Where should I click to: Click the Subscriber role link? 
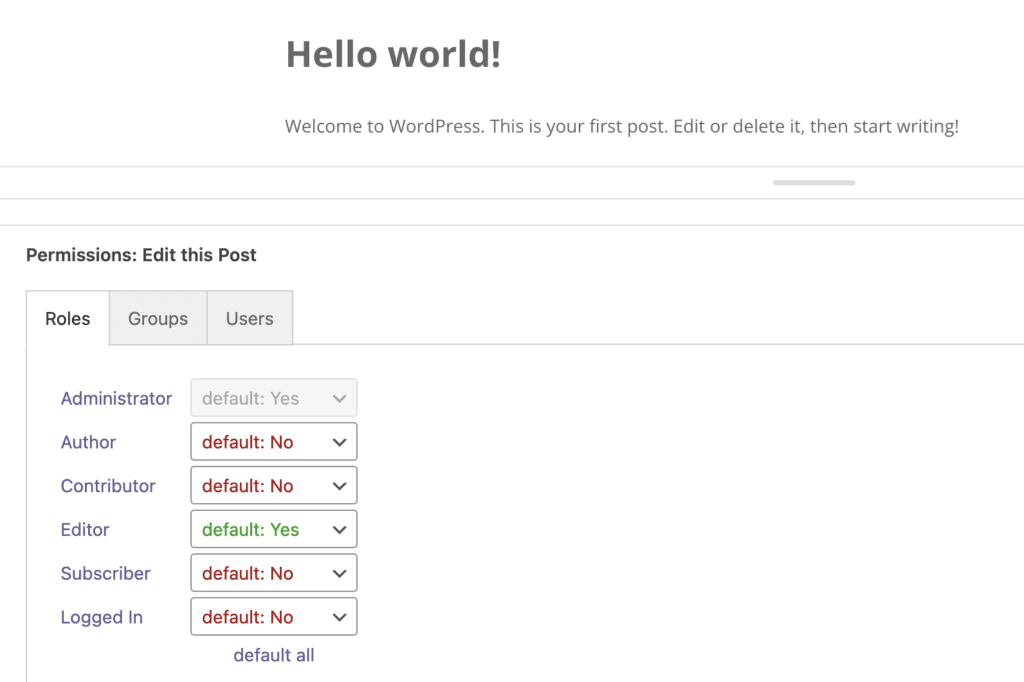pyautogui.click(x=105, y=573)
